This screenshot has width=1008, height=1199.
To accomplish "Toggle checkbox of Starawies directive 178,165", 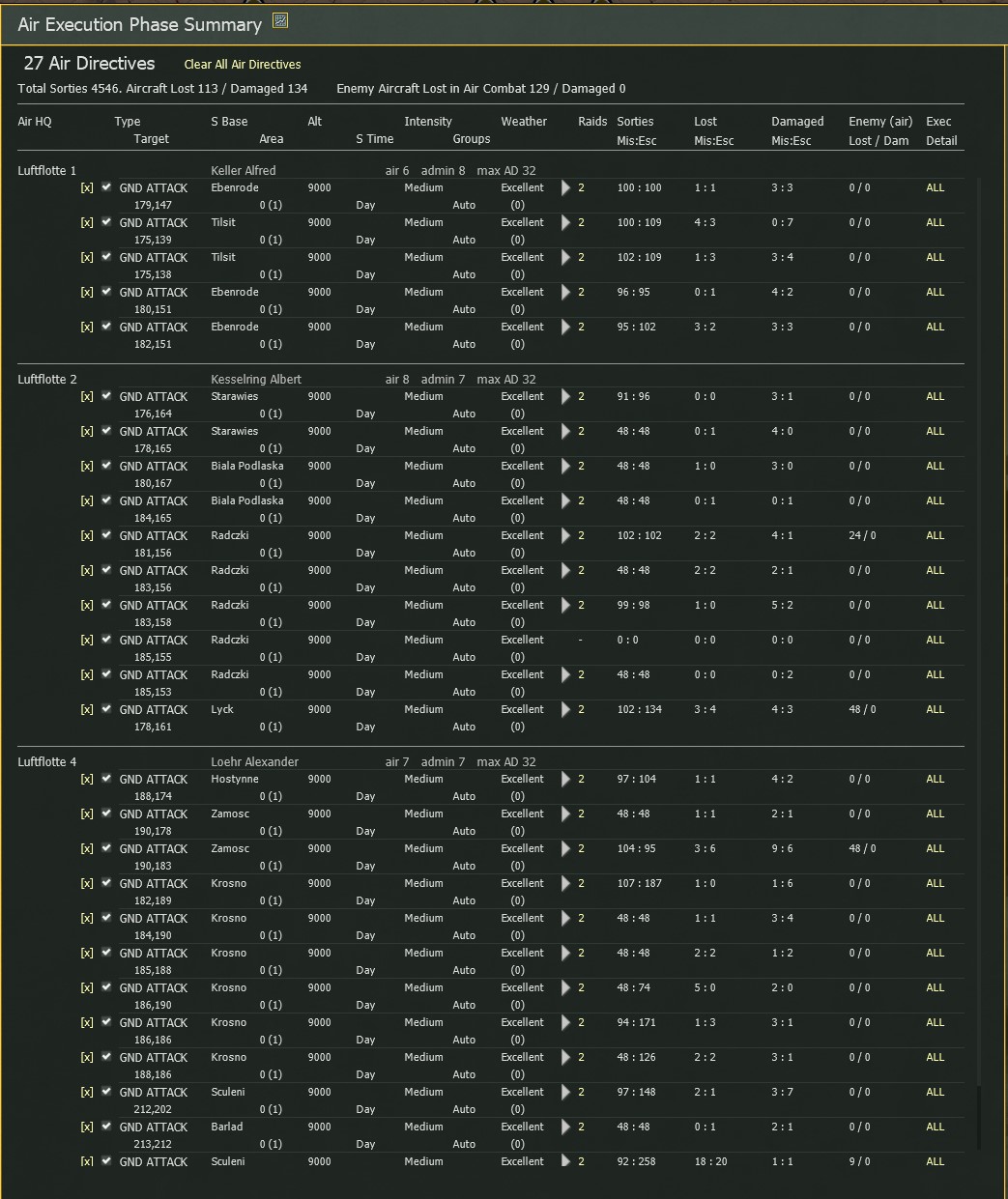I will (106, 430).
